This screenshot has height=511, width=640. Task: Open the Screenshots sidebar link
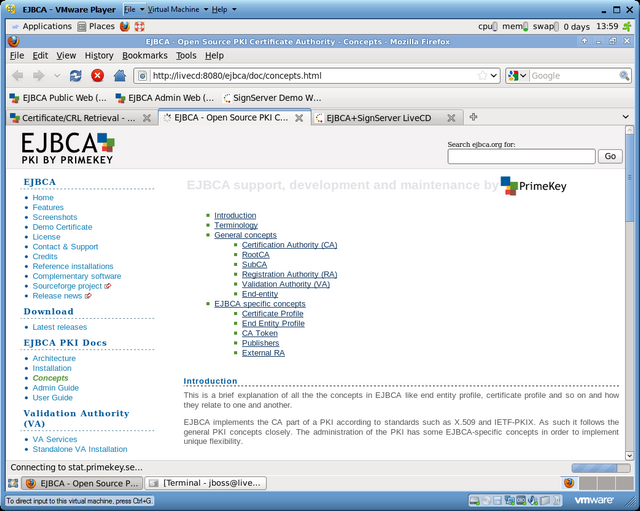click(55, 217)
